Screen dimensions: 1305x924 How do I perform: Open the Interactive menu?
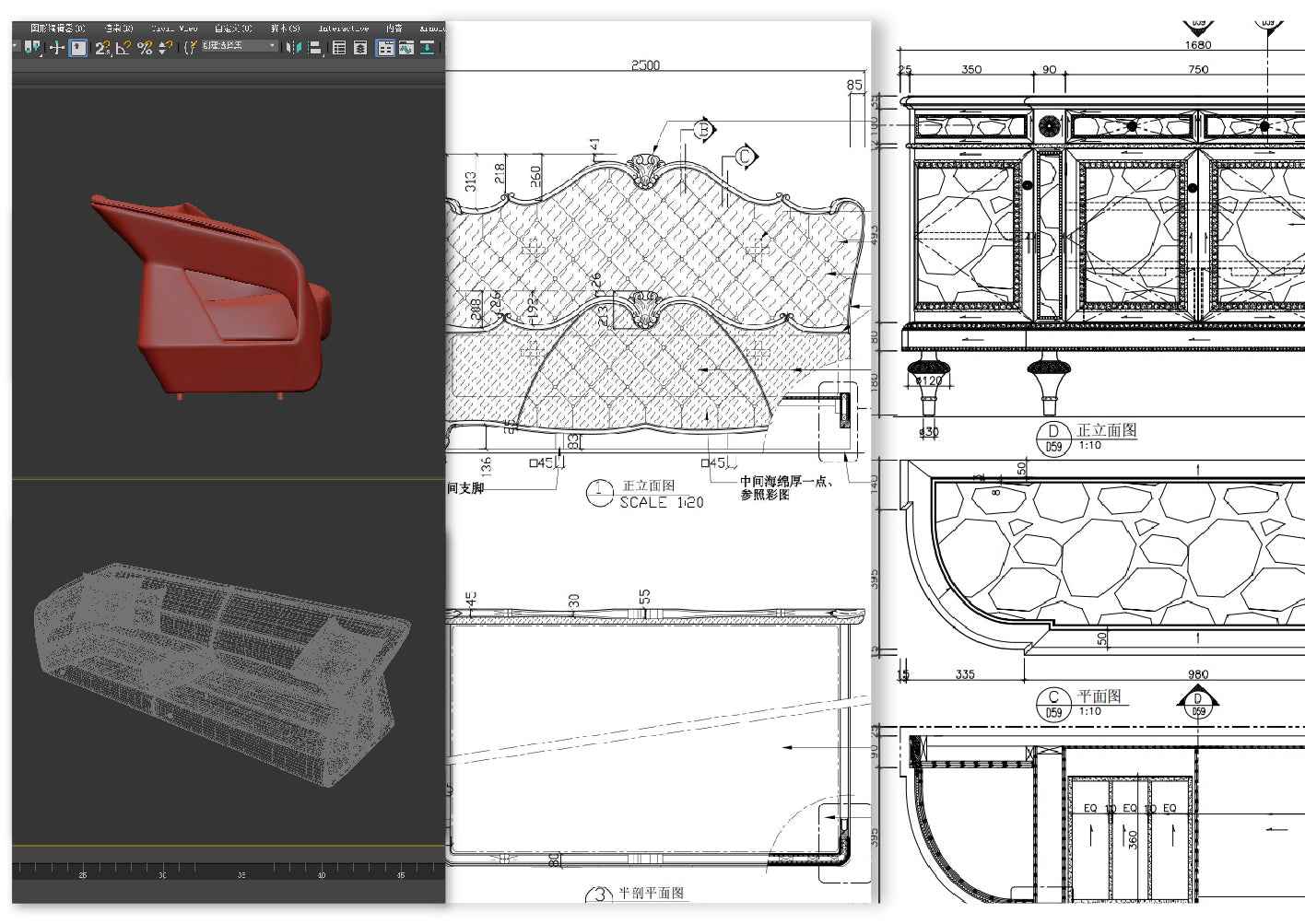point(343,29)
